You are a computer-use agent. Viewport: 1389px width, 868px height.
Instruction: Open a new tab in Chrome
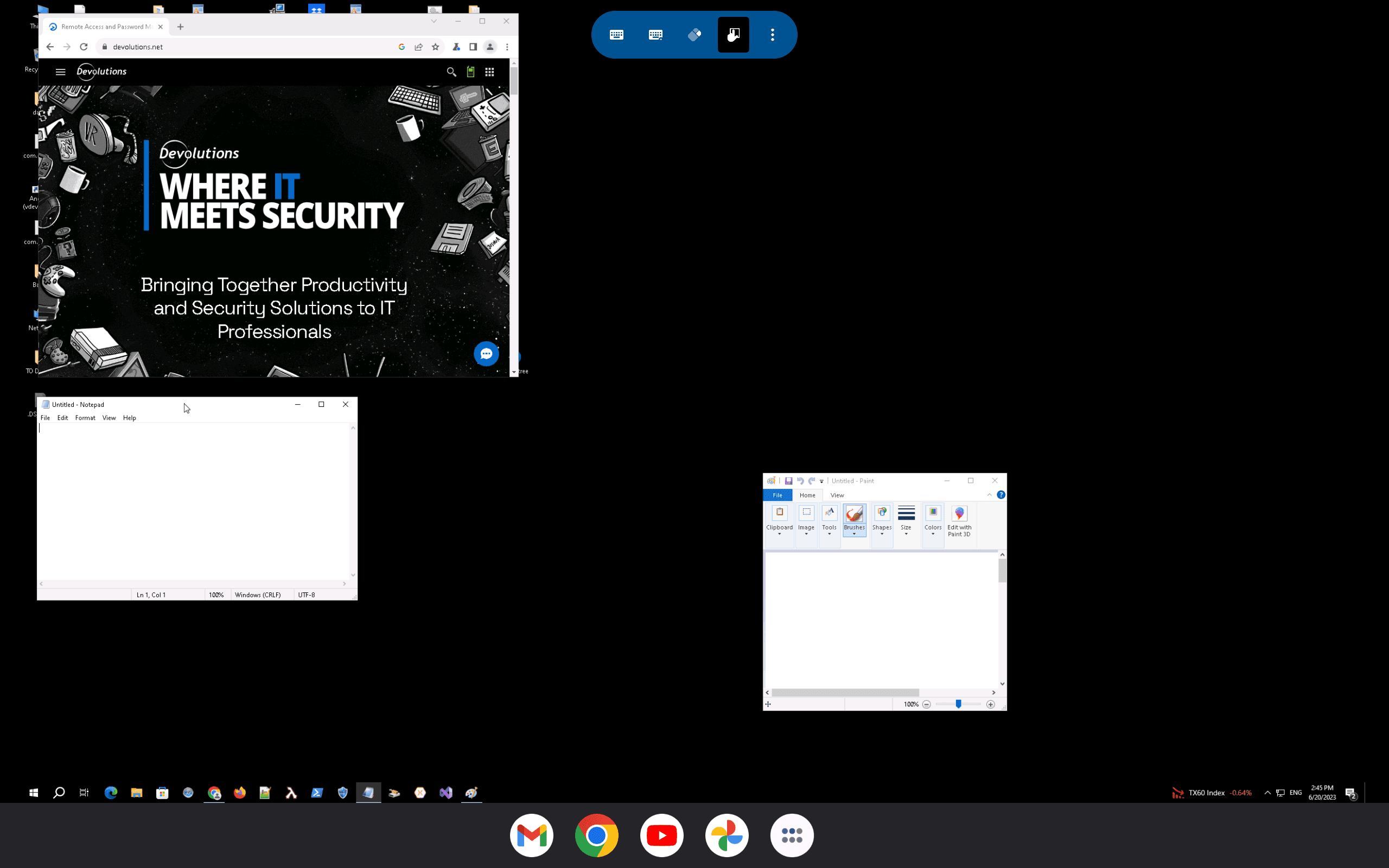coord(180,27)
